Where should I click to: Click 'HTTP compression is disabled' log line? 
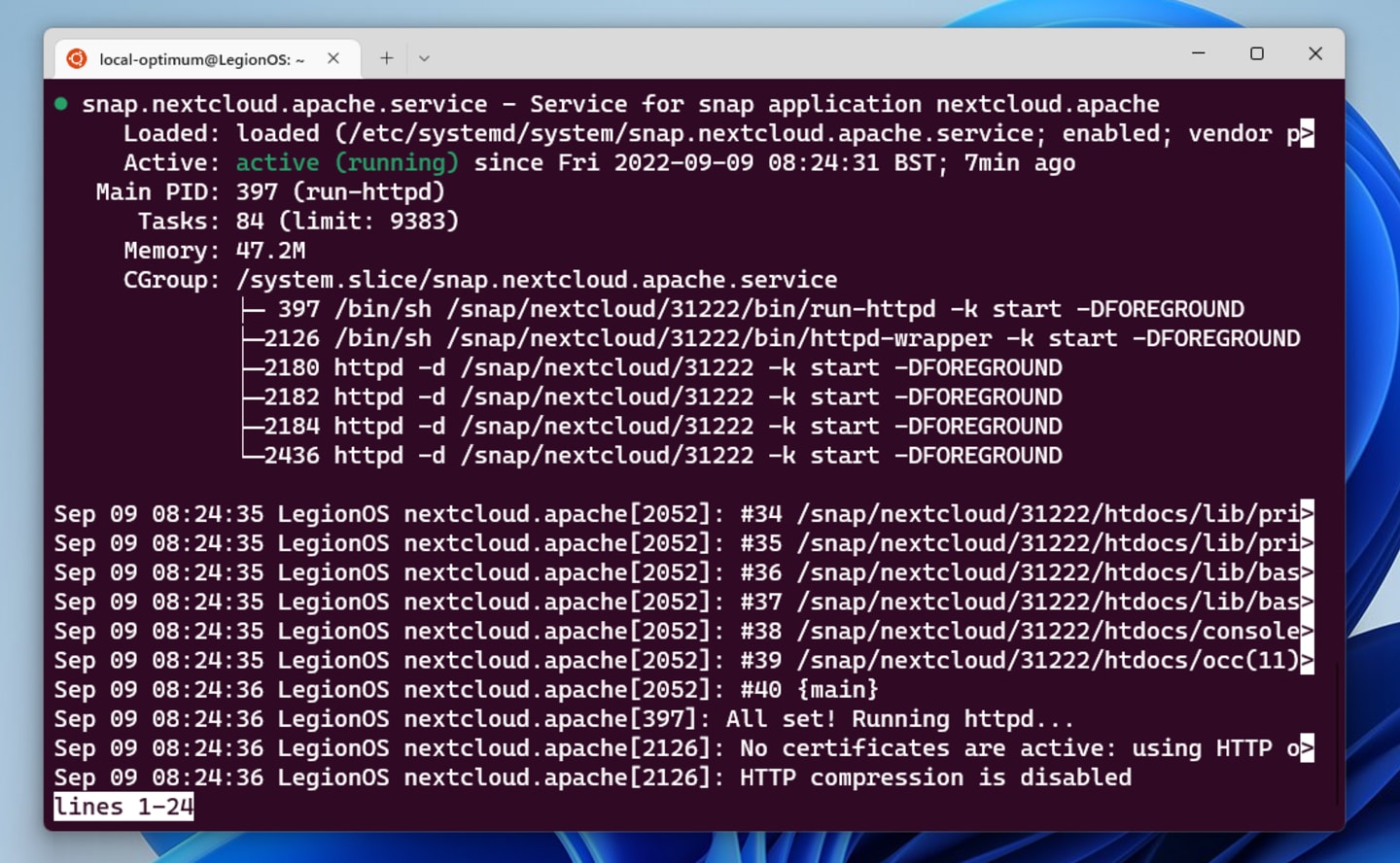click(592, 777)
